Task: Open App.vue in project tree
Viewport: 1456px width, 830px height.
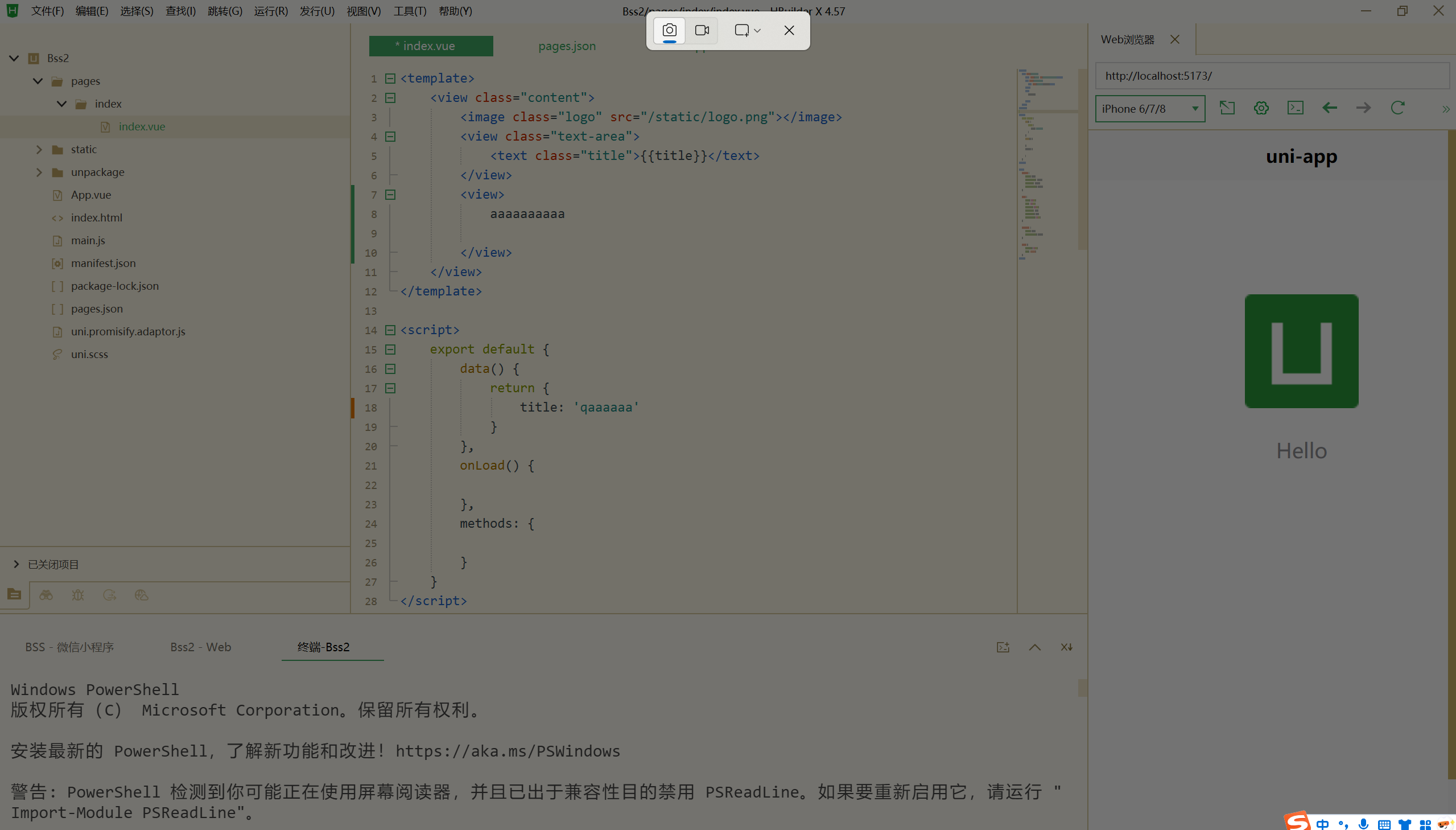Action: point(91,195)
